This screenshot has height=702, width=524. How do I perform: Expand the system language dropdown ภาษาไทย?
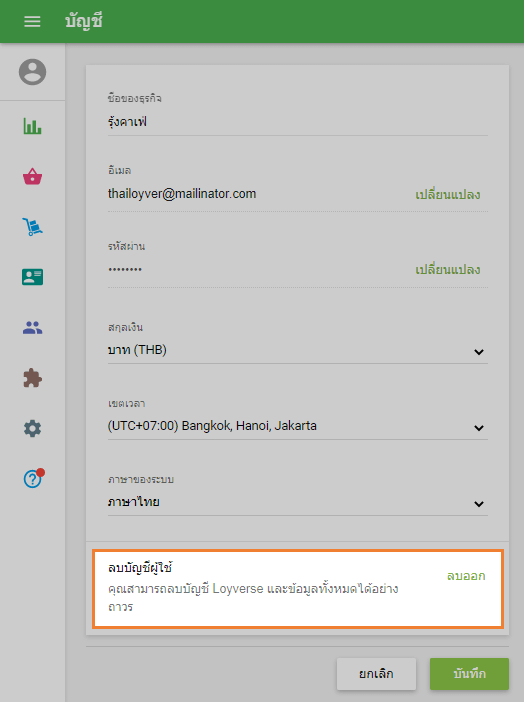pos(297,502)
